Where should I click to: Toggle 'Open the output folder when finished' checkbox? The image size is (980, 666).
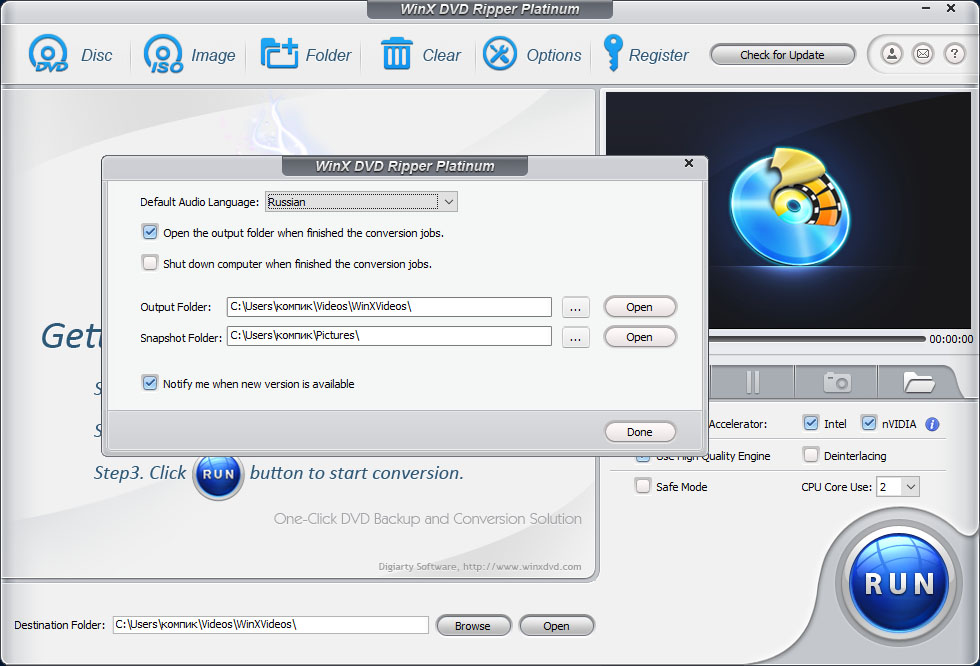150,232
